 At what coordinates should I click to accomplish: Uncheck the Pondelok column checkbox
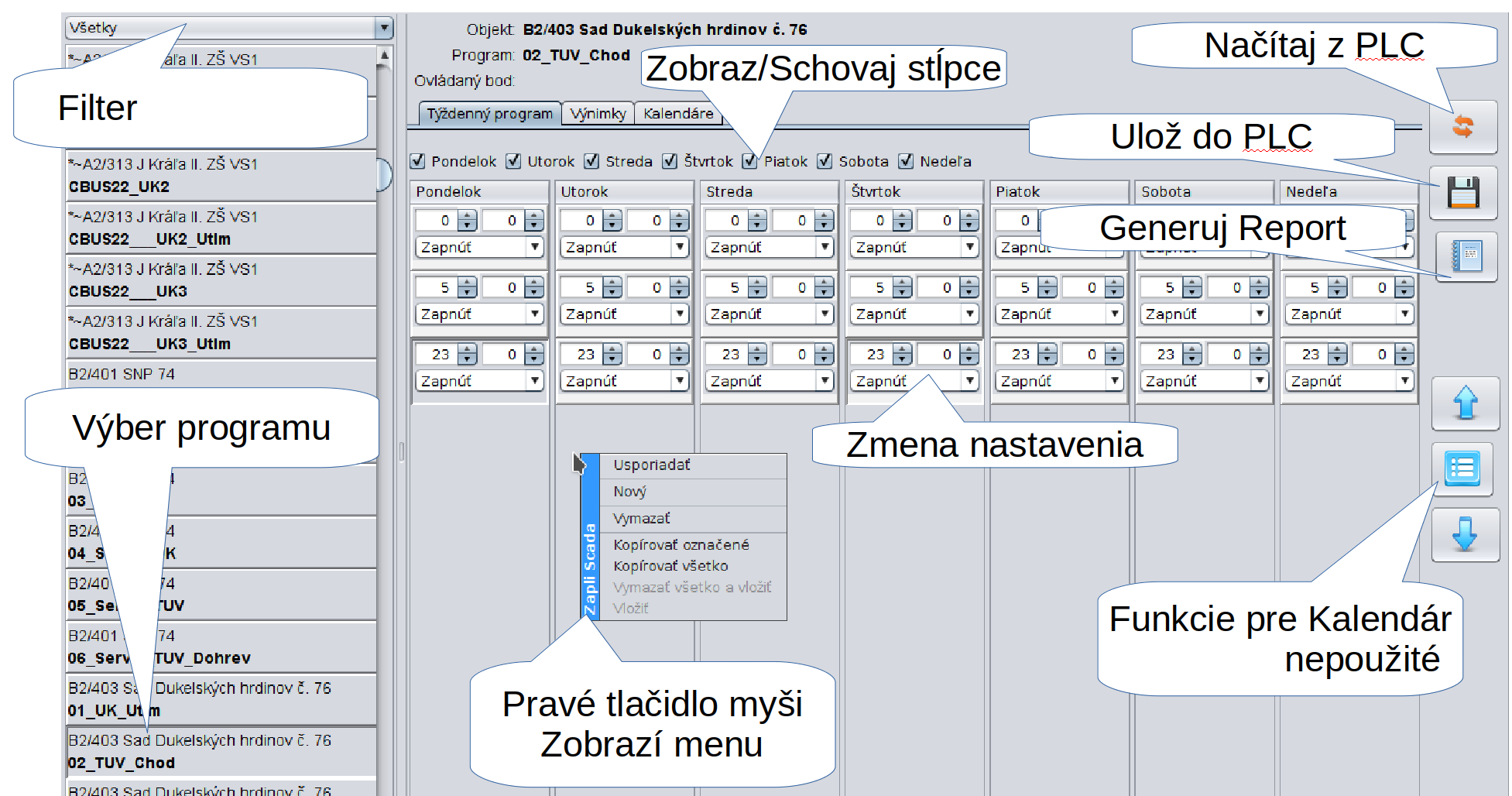(x=418, y=161)
